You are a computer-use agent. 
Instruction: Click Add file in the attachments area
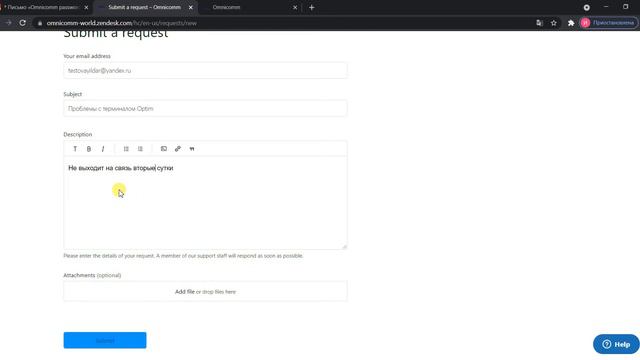[x=184, y=292]
